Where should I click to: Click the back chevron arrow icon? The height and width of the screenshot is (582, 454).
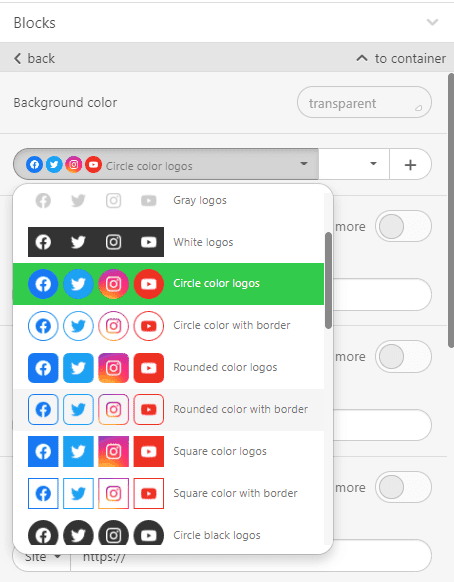(17, 58)
